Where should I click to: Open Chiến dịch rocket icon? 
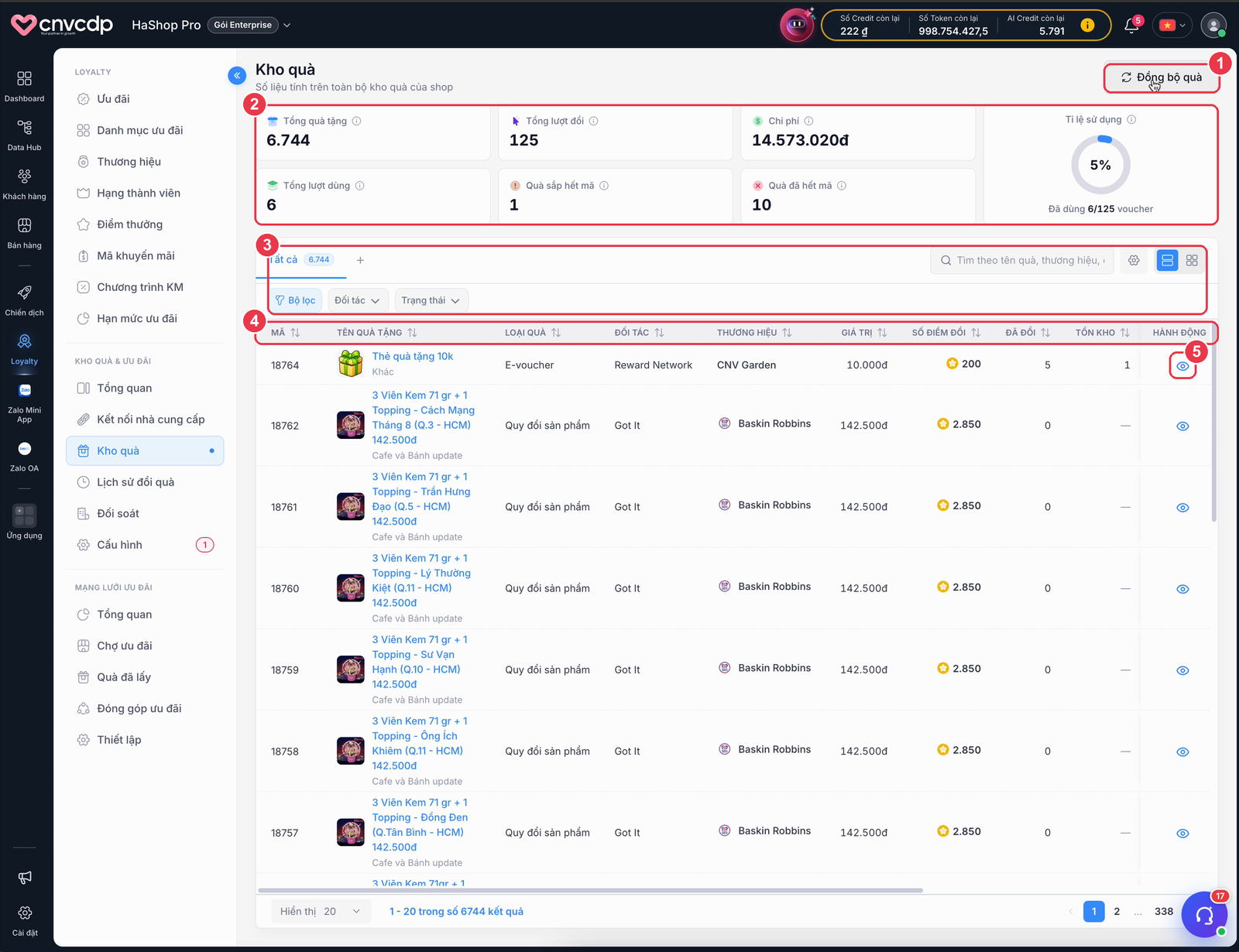point(24,293)
